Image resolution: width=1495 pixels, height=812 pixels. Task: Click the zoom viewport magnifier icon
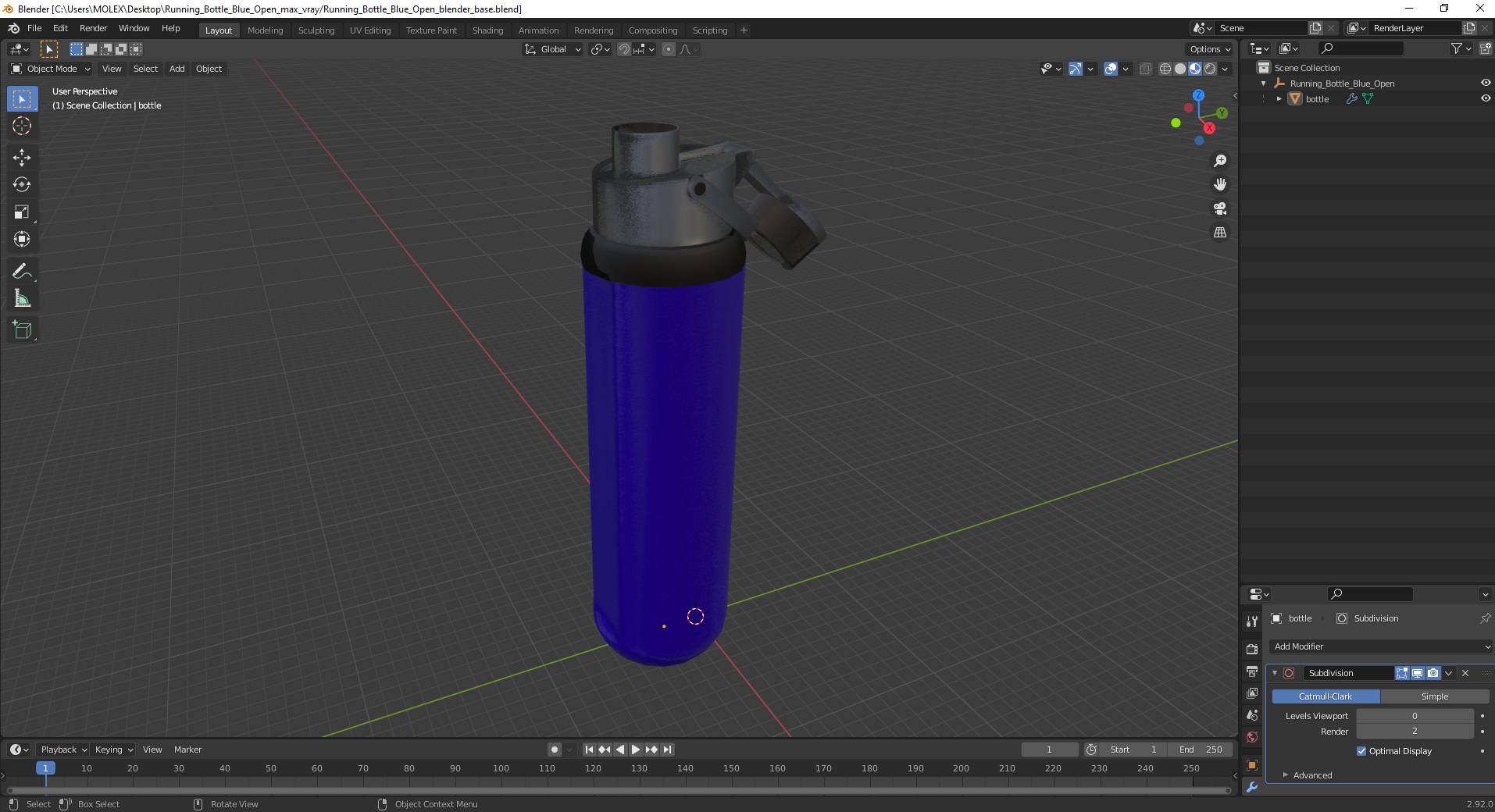click(1219, 161)
